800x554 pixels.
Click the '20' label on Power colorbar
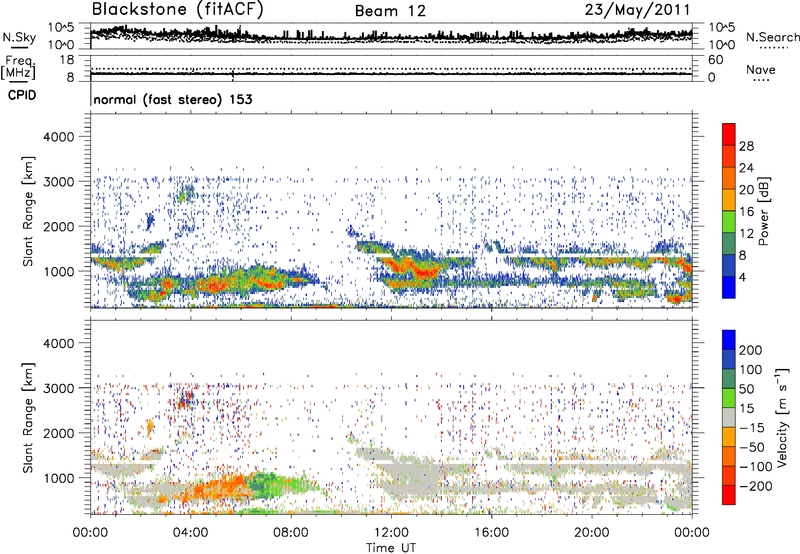click(746, 190)
